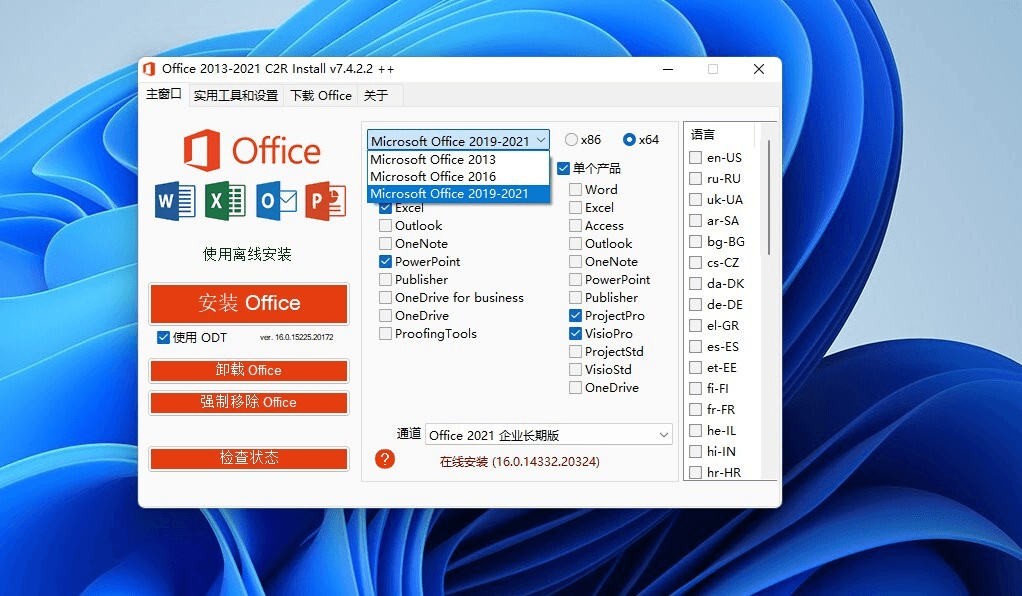
Task: Click the Word icon below the Office logo
Action: 173,200
